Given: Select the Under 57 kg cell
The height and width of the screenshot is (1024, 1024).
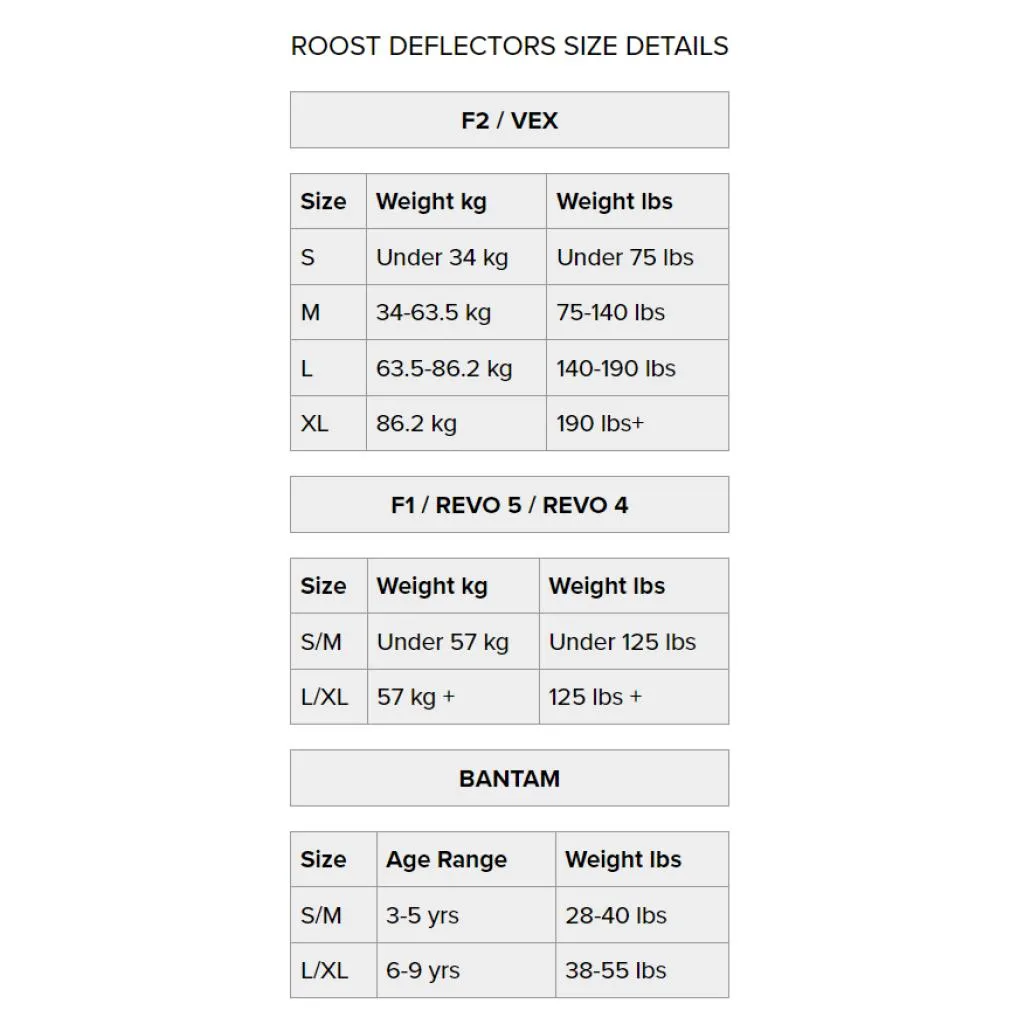Looking at the screenshot, I should point(453,641).
